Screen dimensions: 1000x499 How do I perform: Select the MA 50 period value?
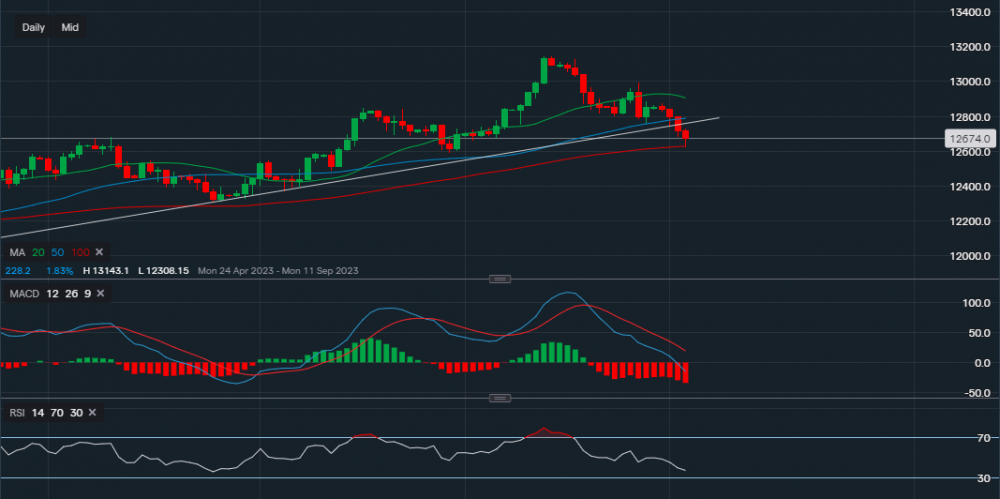click(58, 251)
